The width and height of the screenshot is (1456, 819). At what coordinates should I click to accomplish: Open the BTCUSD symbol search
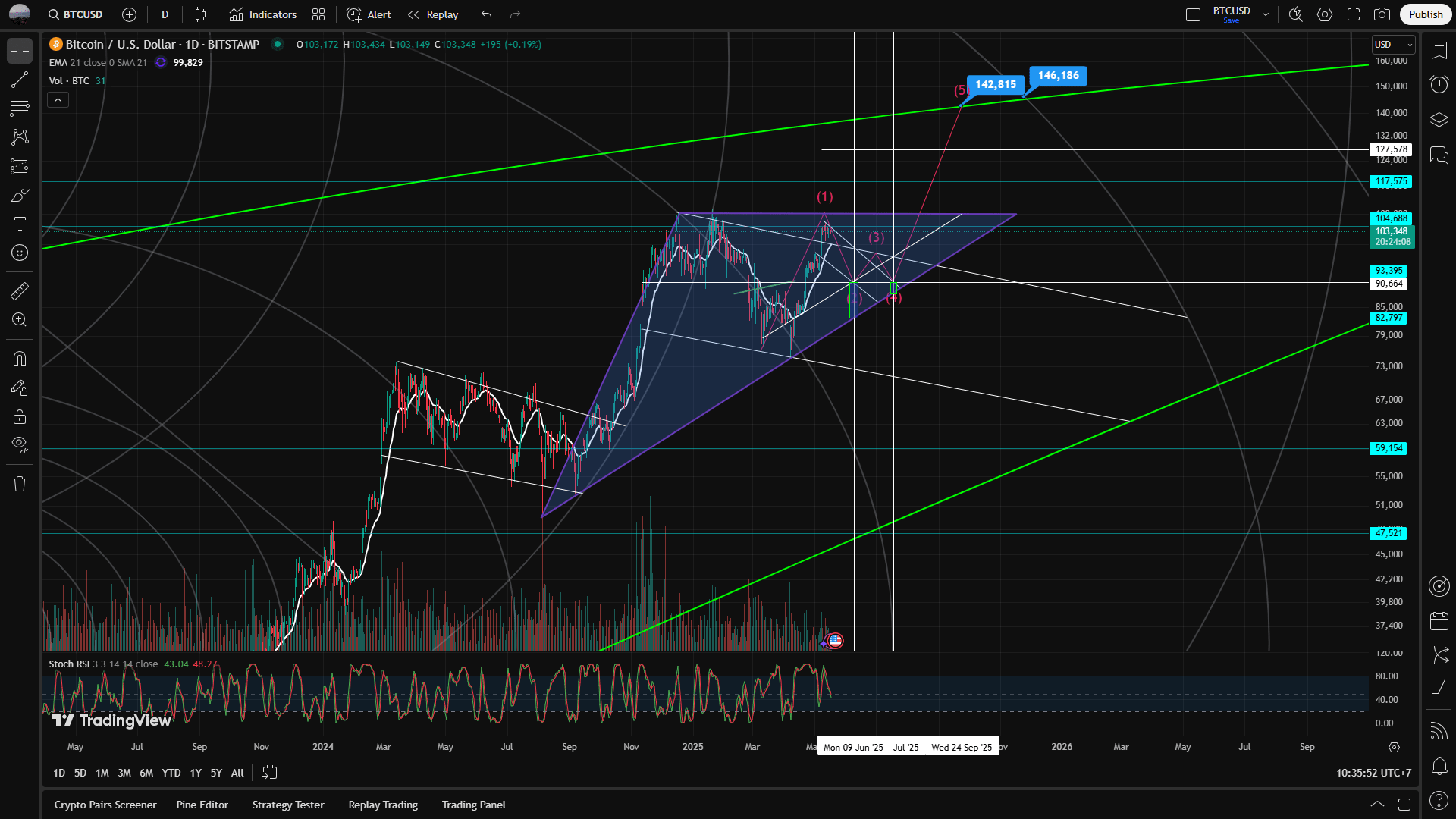point(74,14)
